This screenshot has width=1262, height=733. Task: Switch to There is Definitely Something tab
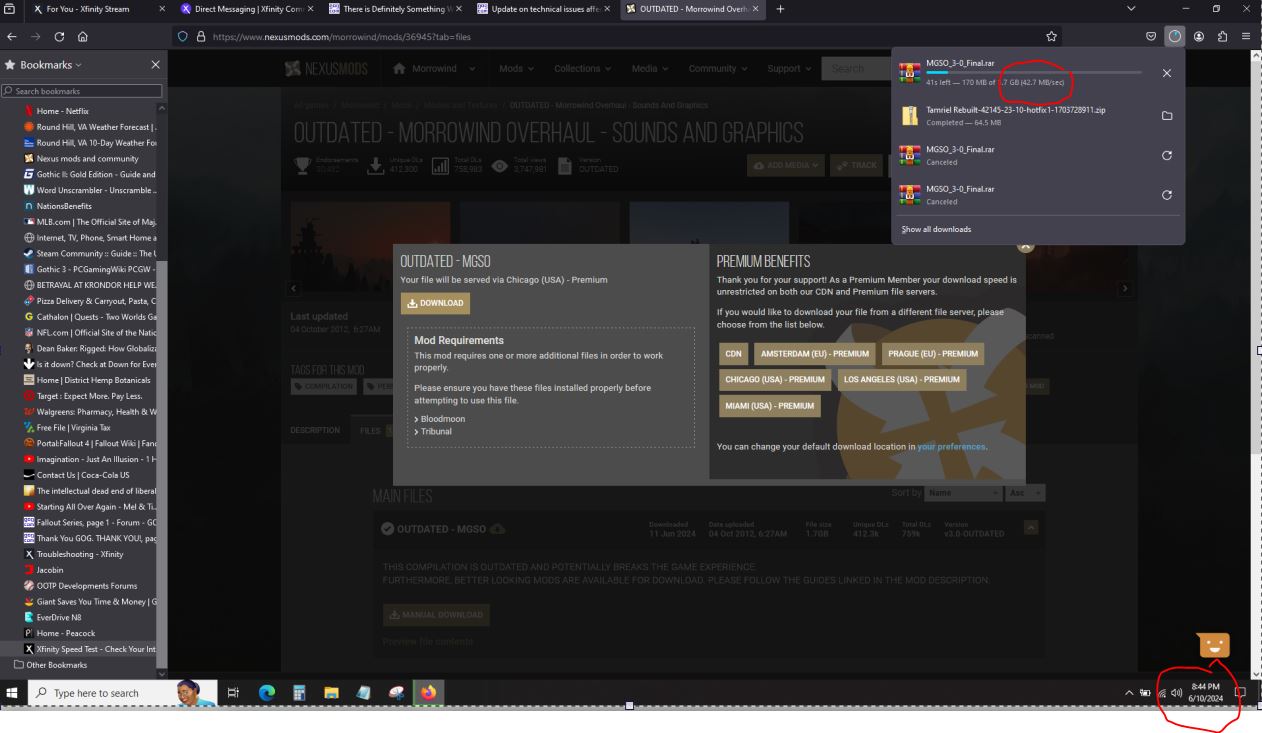click(x=395, y=10)
